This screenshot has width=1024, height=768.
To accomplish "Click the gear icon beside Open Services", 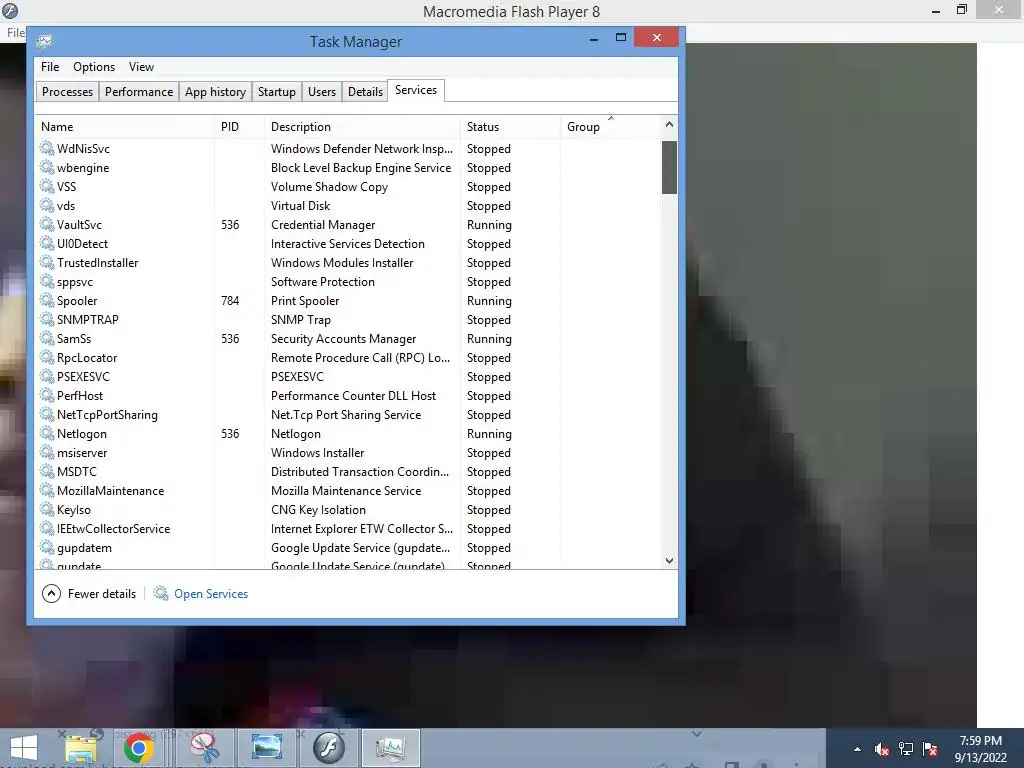I will [161, 593].
